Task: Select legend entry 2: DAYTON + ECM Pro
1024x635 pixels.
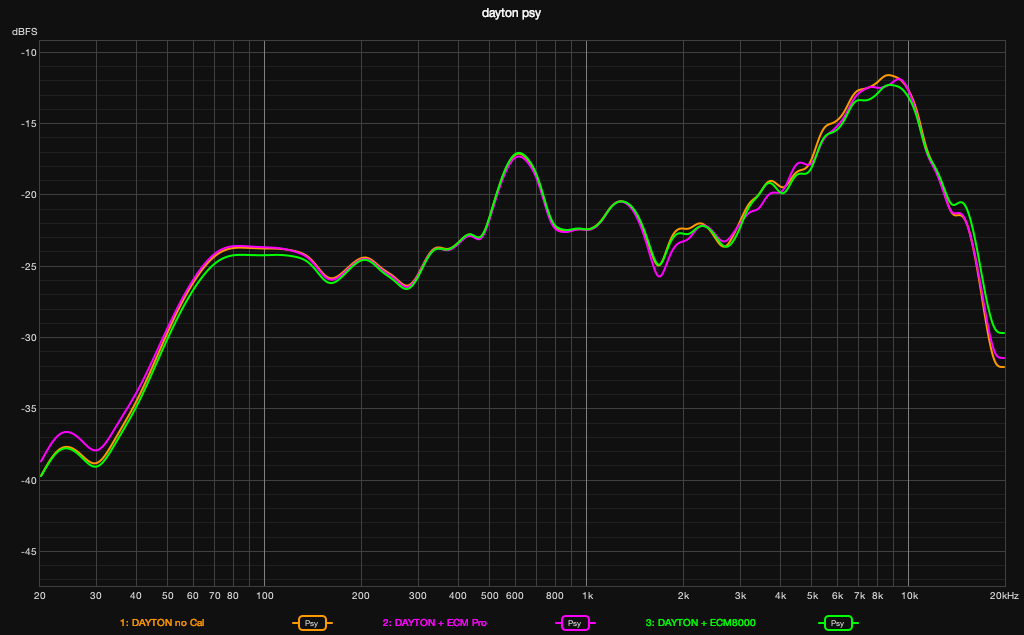Action: 435,623
